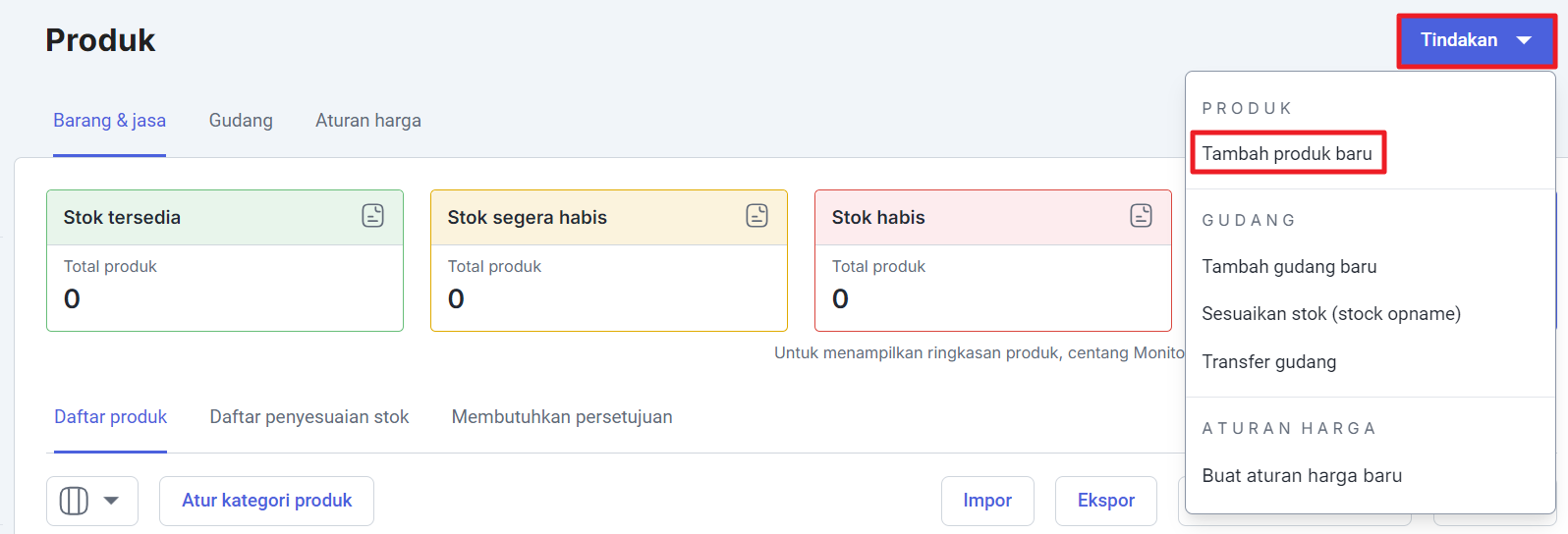Select the Daftar produk tab

(111, 417)
